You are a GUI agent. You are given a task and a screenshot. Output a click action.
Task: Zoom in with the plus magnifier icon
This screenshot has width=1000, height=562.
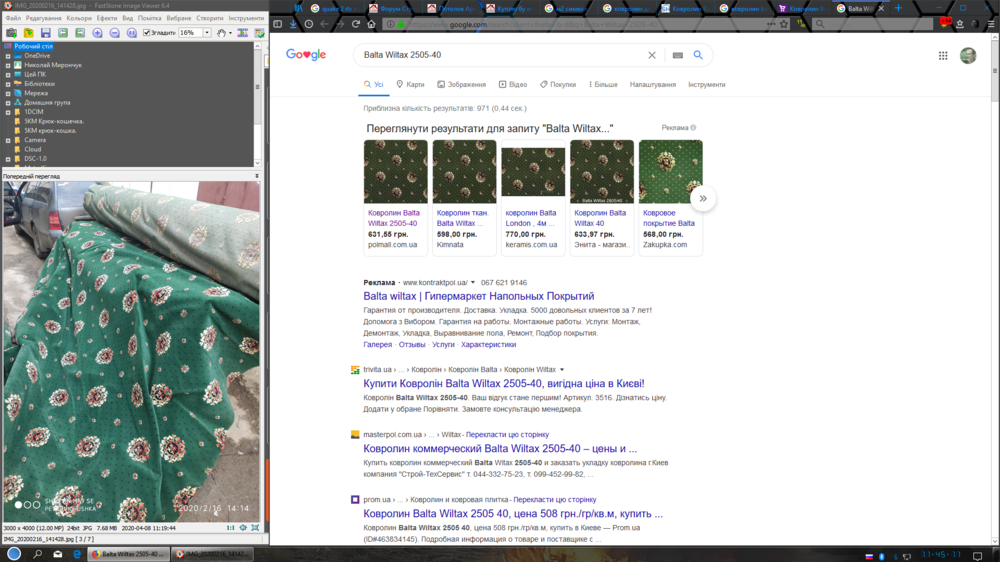(97, 33)
